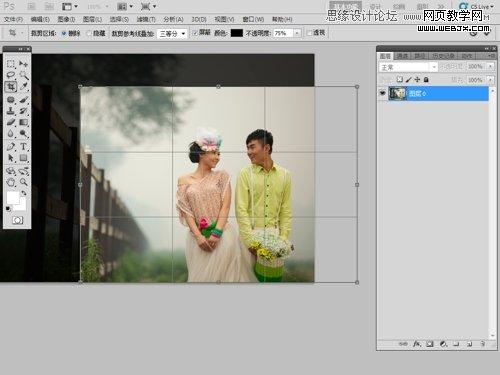Select the Rectangular Marquee tool
This screenshot has height=375, width=500.
[11, 63]
